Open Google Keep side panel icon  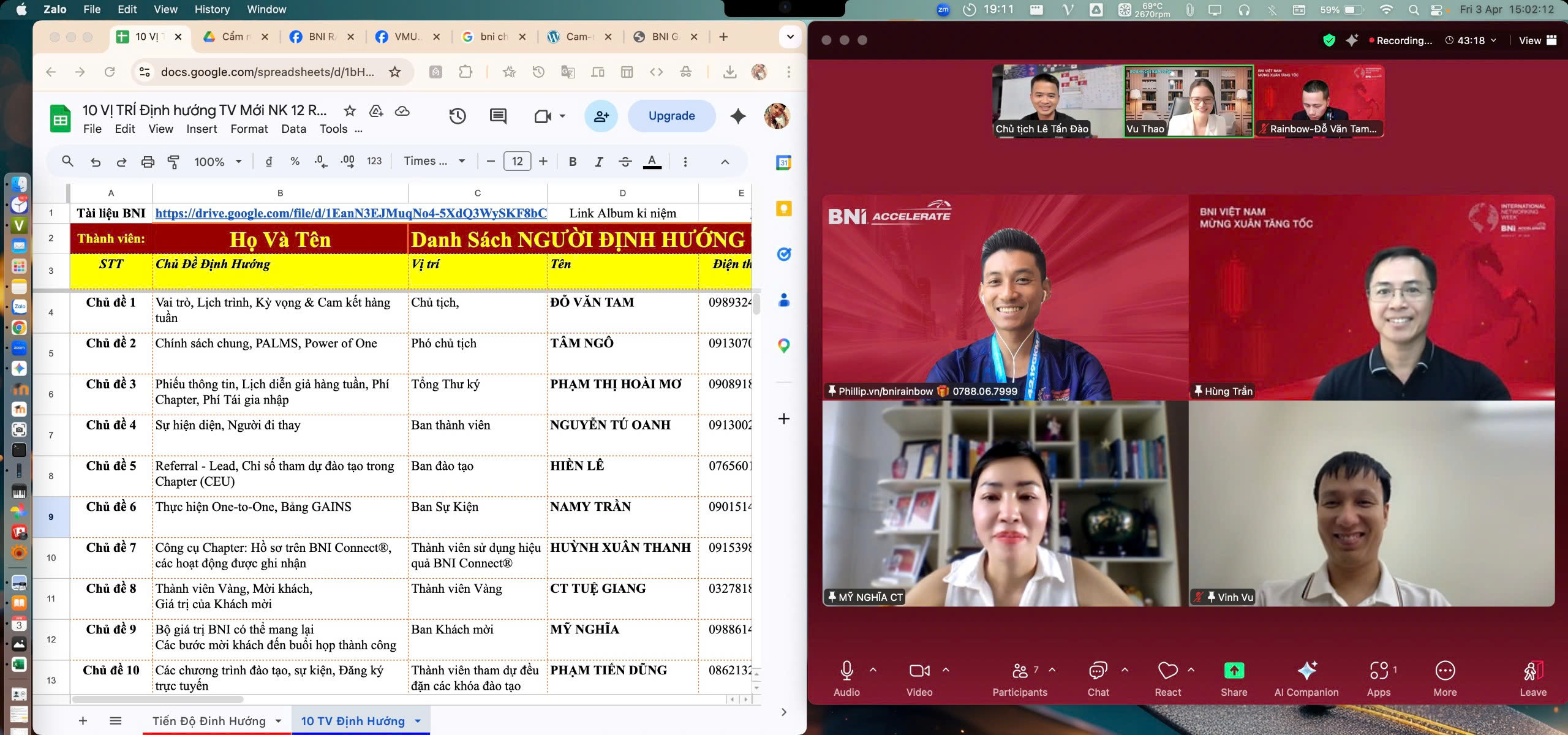(x=783, y=209)
